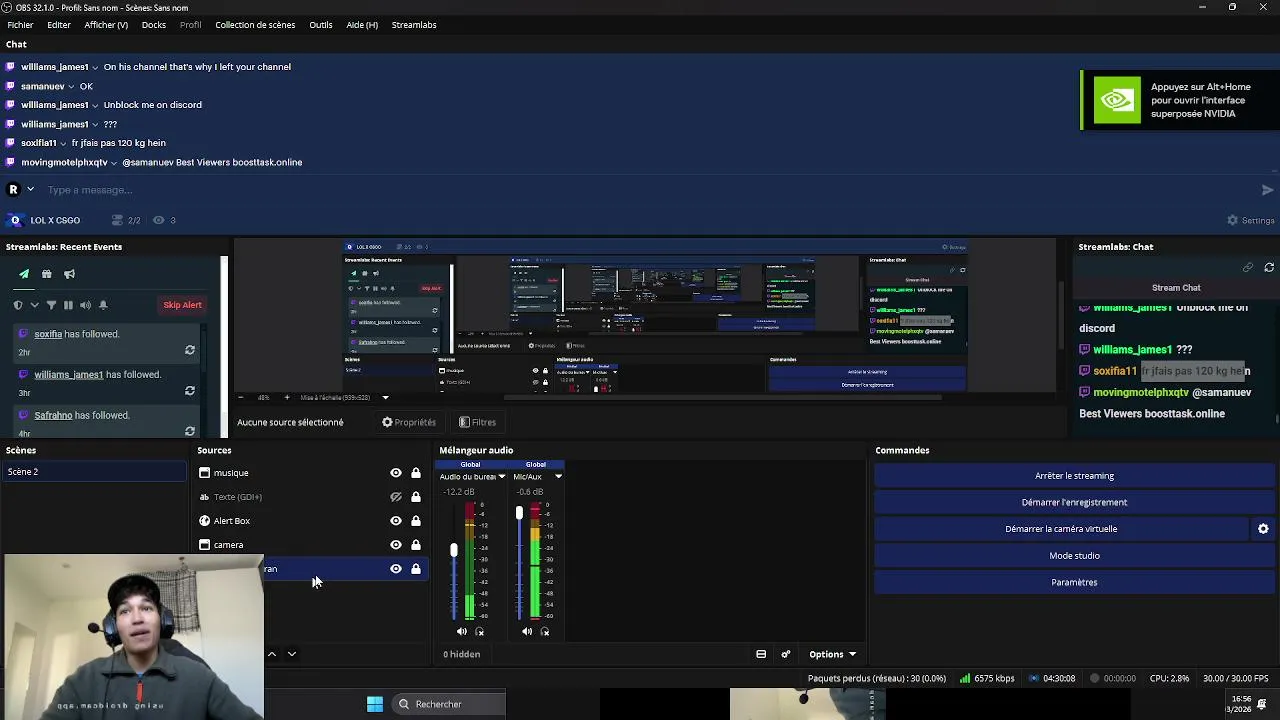Pause the alert queue in Recent Events

68,305
